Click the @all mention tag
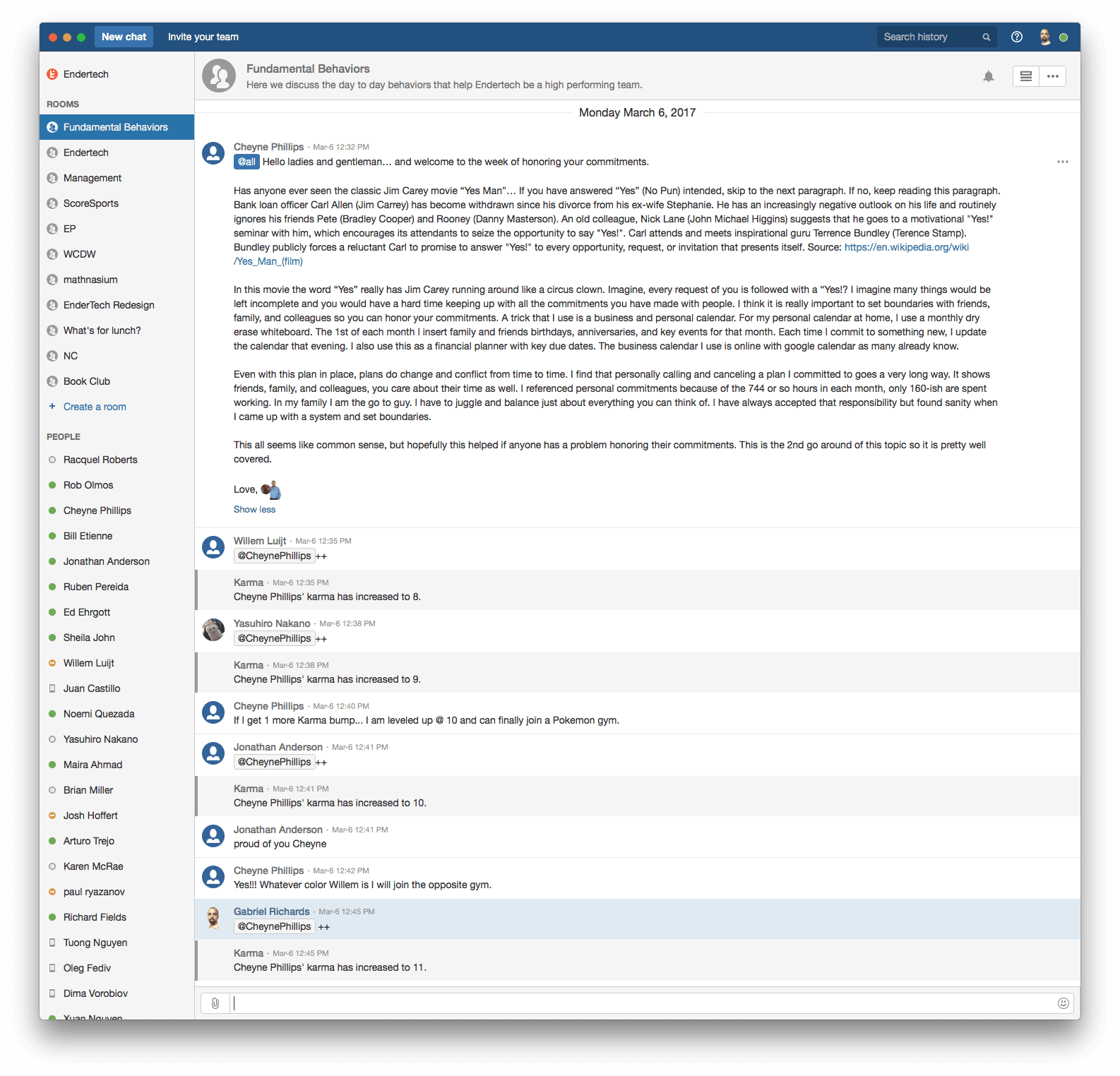This screenshot has height=1076, width=1120. 246,162
